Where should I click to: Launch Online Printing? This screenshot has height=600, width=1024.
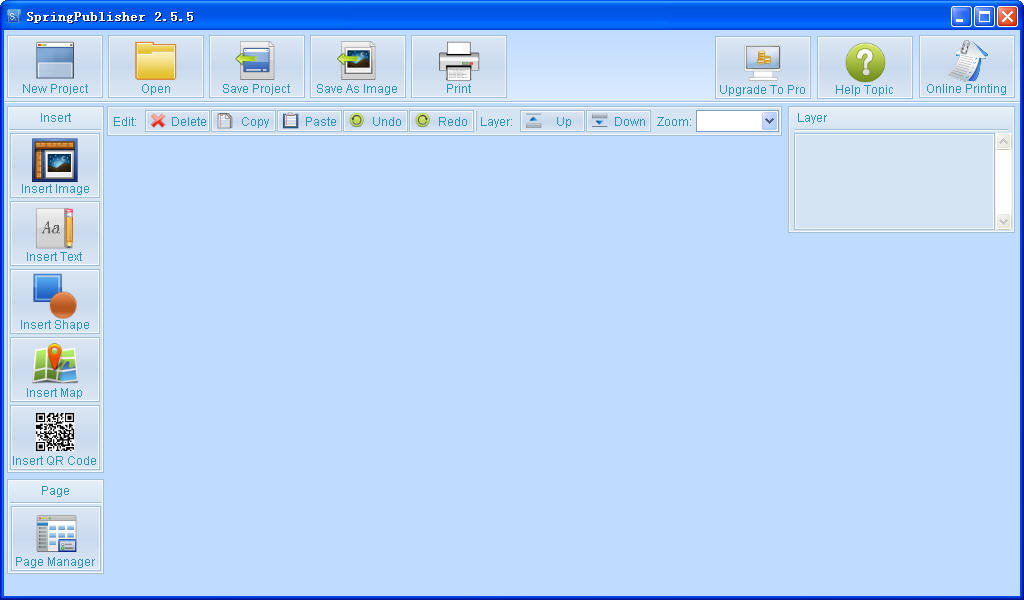click(967, 67)
